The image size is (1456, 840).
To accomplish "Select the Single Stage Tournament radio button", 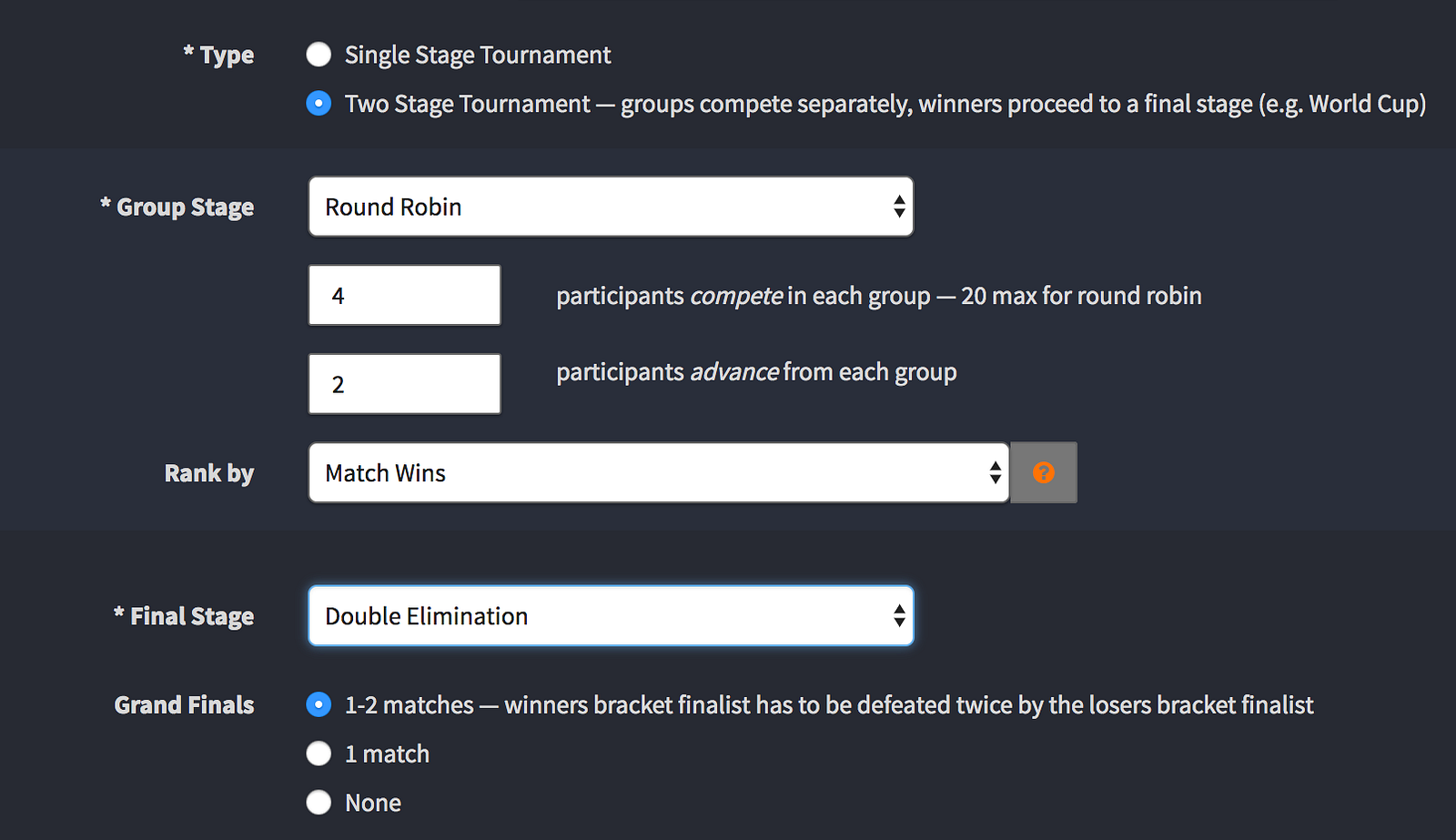I will pos(318,55).
